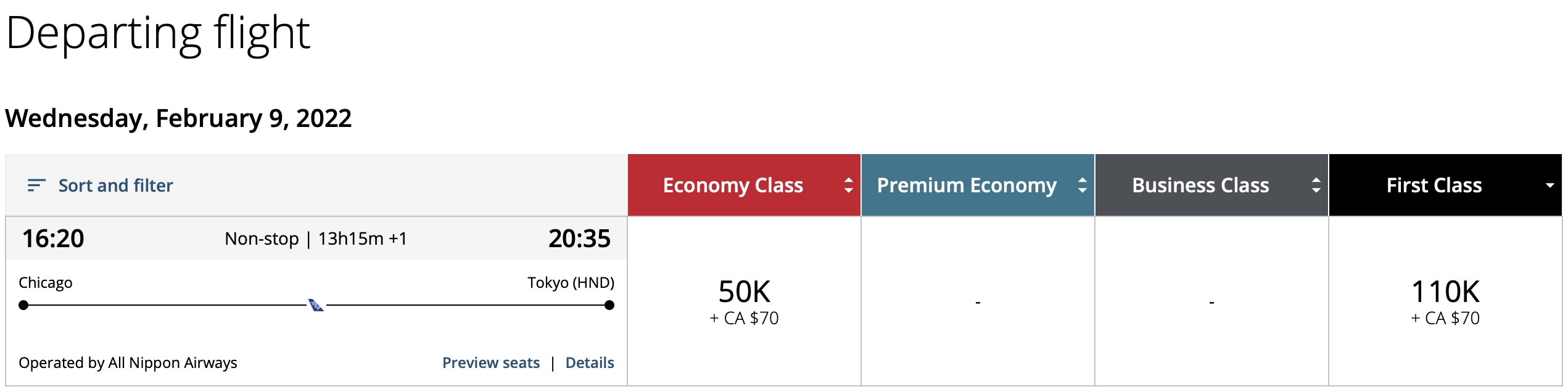
Task: Select the Economy Class column header
Action: point(733,185)
